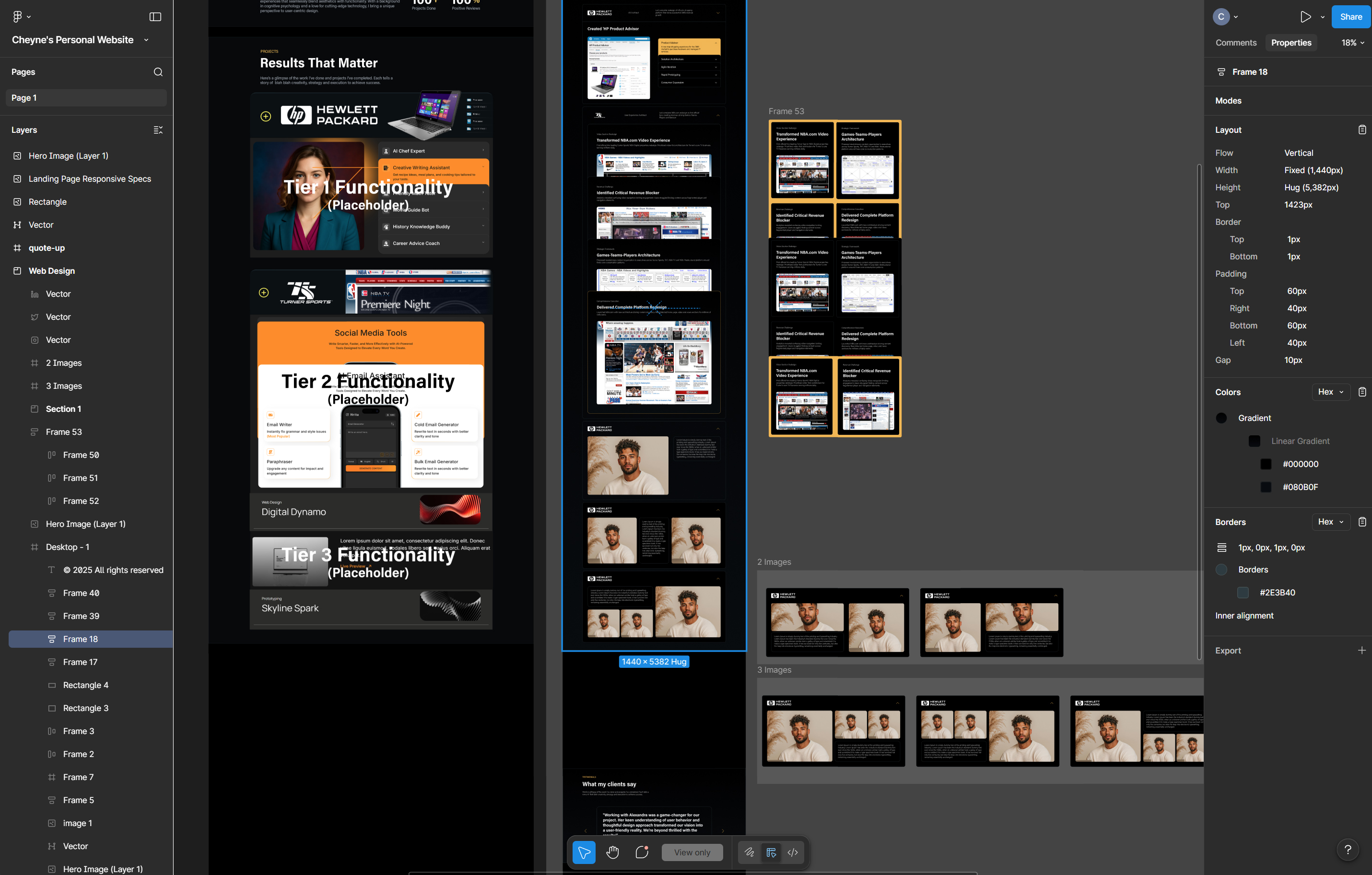The height and width of the screenshot is (875, 1372).
Task: Open the Hex dropdown in the Colors section
Action: tap(1330, 392)
